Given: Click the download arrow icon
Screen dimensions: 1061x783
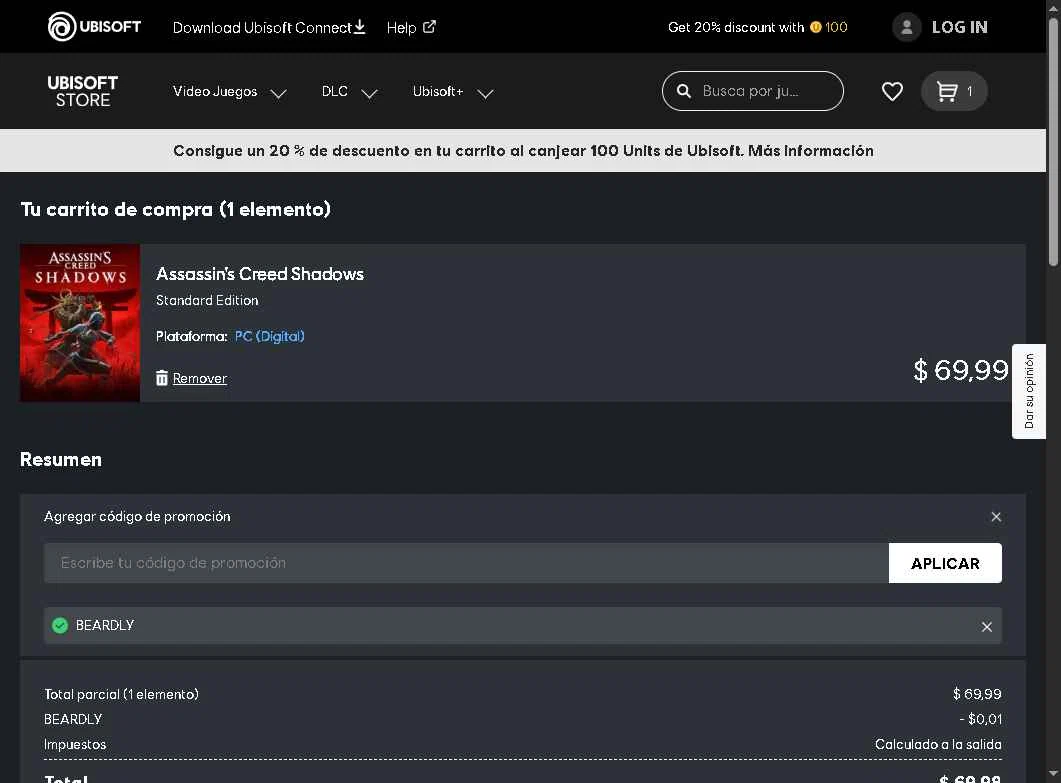Looking at the screenshot, I should point(360,27).
